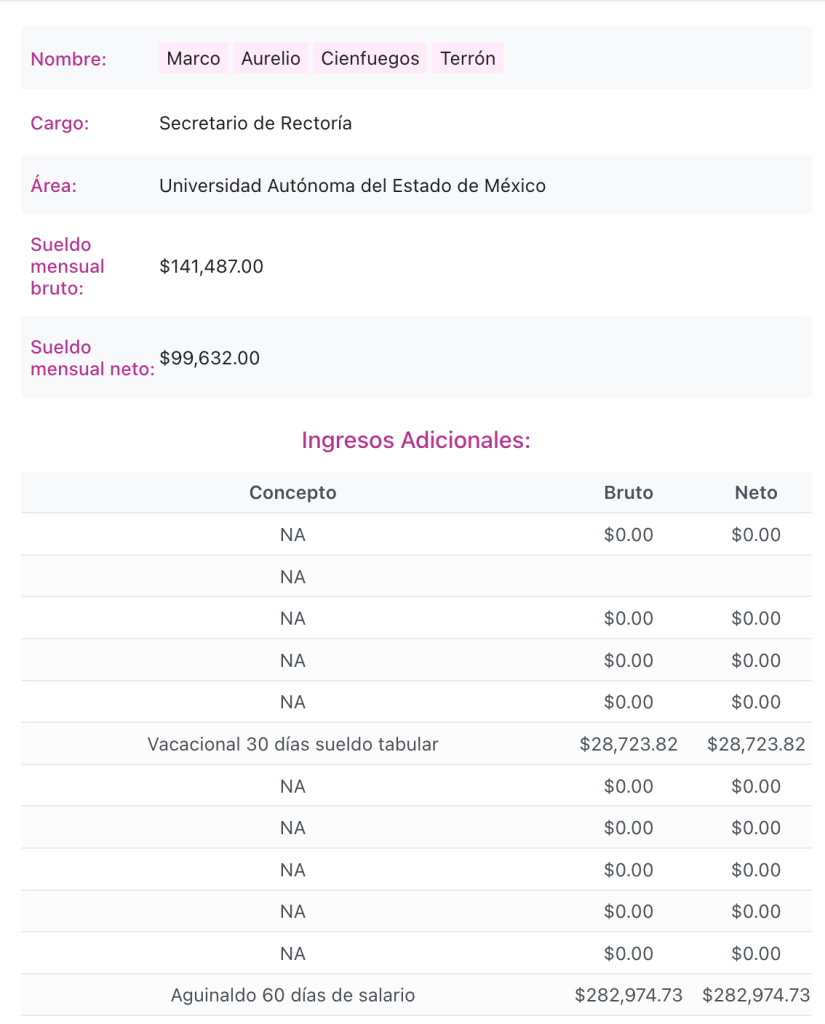Image resolution: width=825 pixels, height=1024 pixels.
Task: Click the "Sueldo mensual bruto" label
Action: tap(68, 267)
